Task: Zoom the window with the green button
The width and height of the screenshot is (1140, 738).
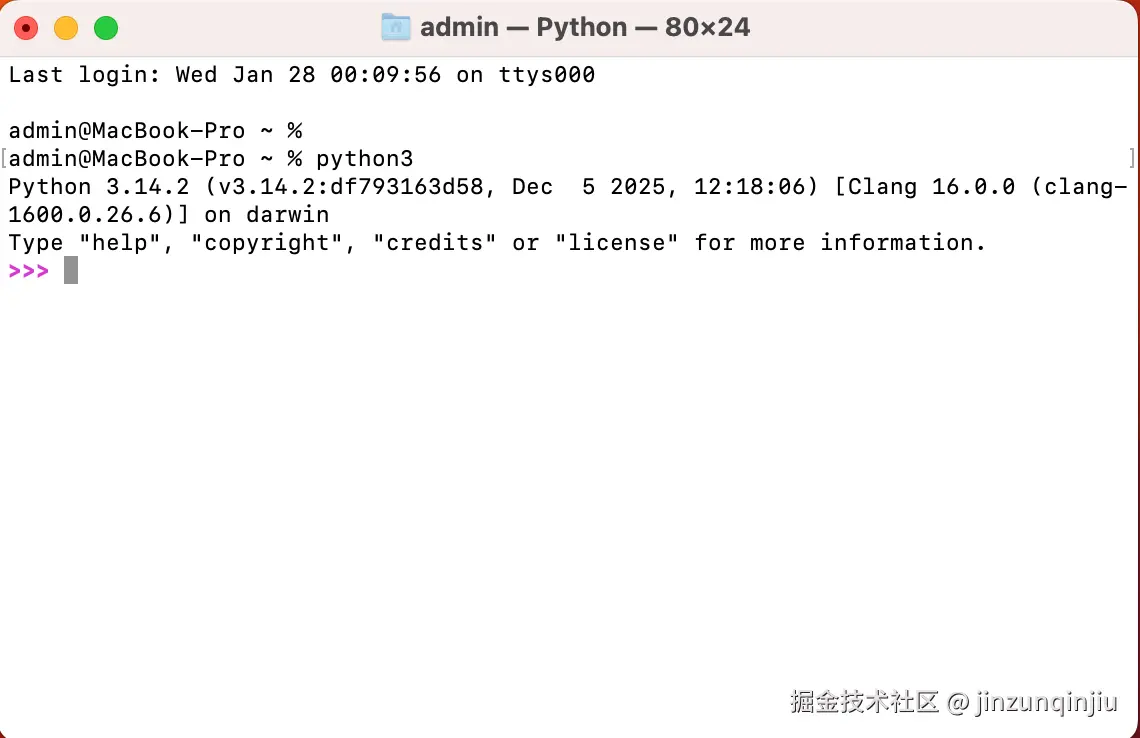Action: point(106,28)
